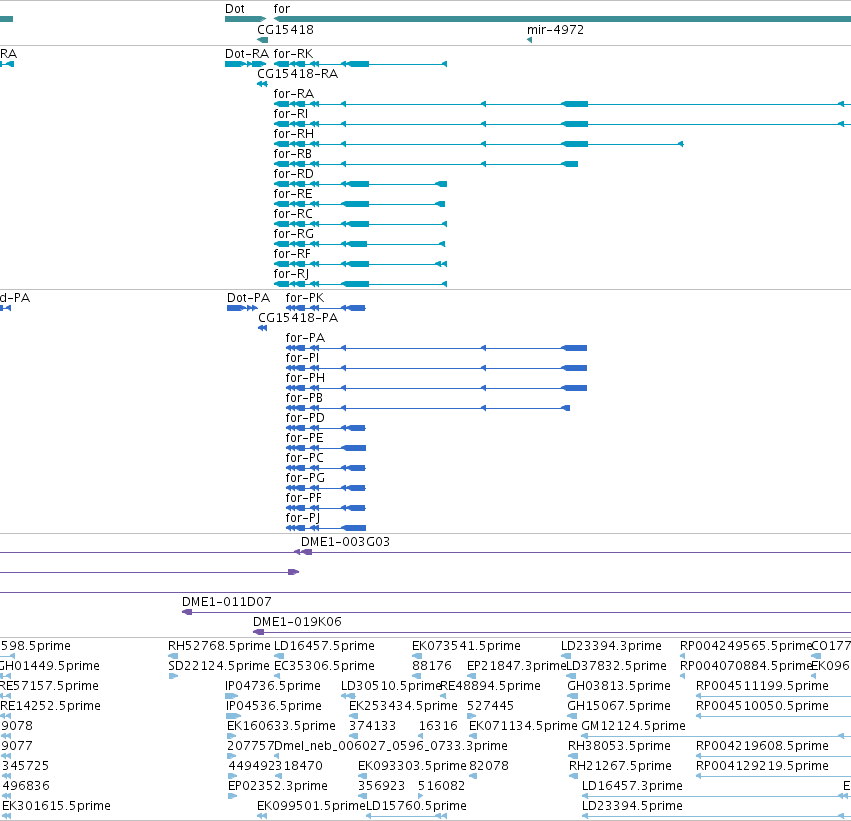The width and height of the screenshot is (851, 821).
Task: Click transcript label for-RA
Action: 294,94
